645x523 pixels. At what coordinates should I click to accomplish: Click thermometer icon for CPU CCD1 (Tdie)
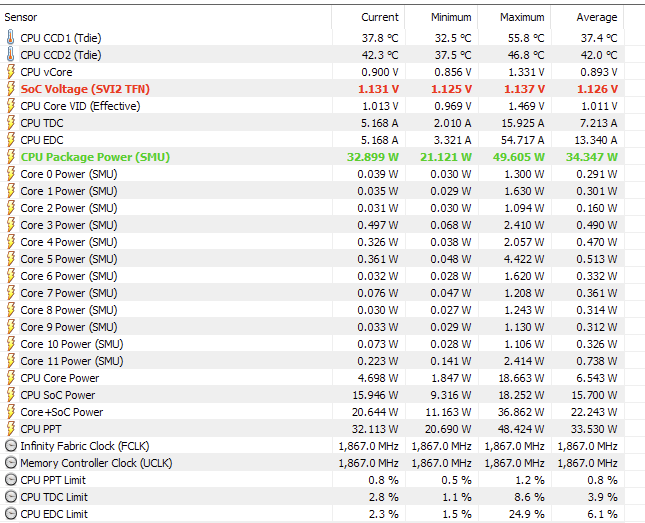coord(11,37)
